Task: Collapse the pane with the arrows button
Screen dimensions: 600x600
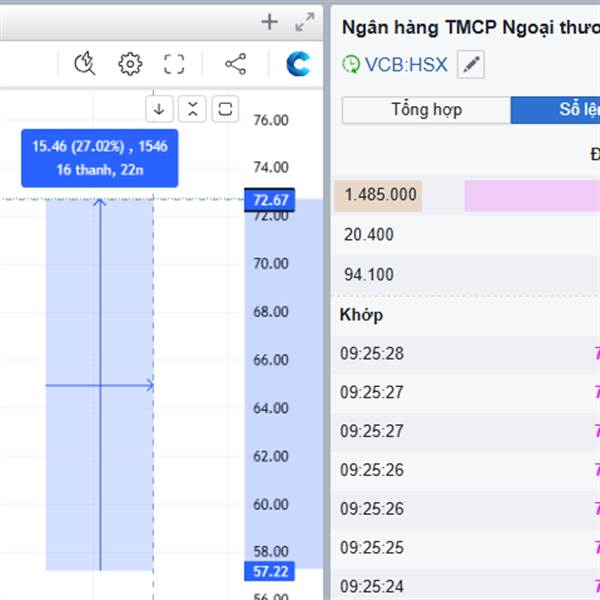Action: point(192,109)
